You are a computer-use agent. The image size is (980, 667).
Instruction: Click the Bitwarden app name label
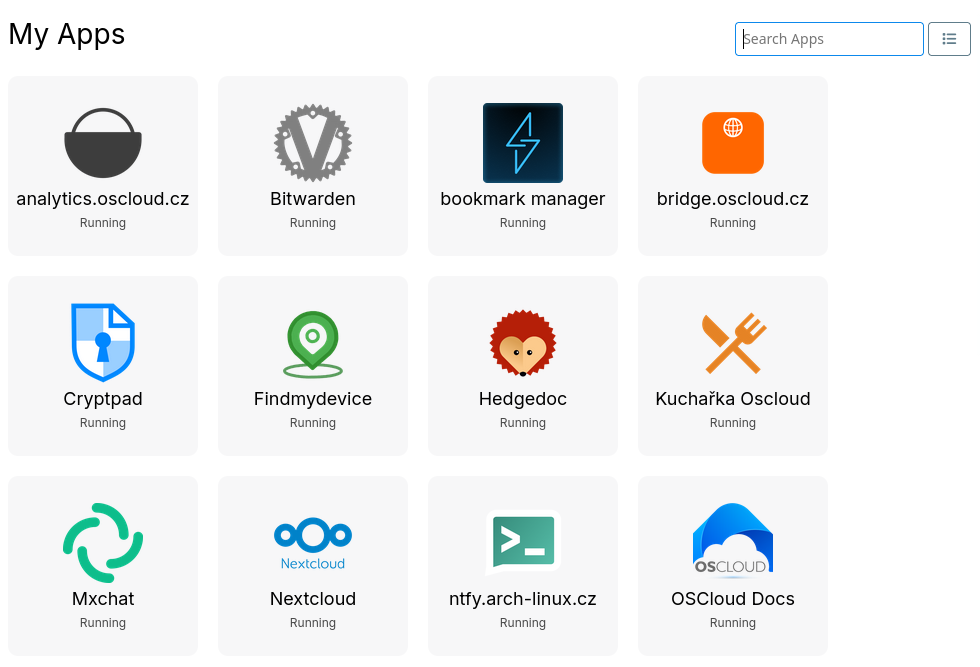(x=313, y=199)
